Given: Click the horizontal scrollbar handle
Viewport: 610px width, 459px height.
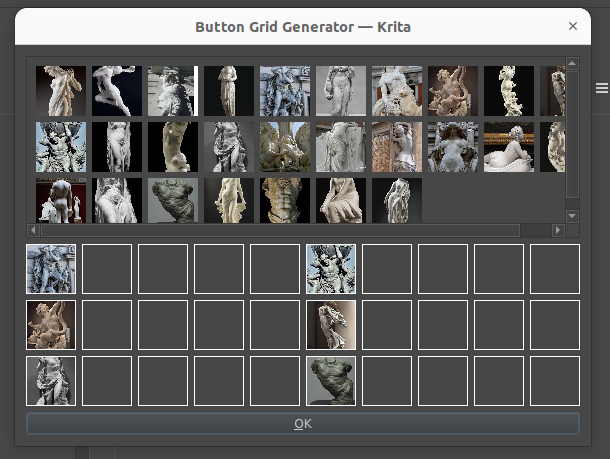Looking at the screenshot, I should pos(280,230).
